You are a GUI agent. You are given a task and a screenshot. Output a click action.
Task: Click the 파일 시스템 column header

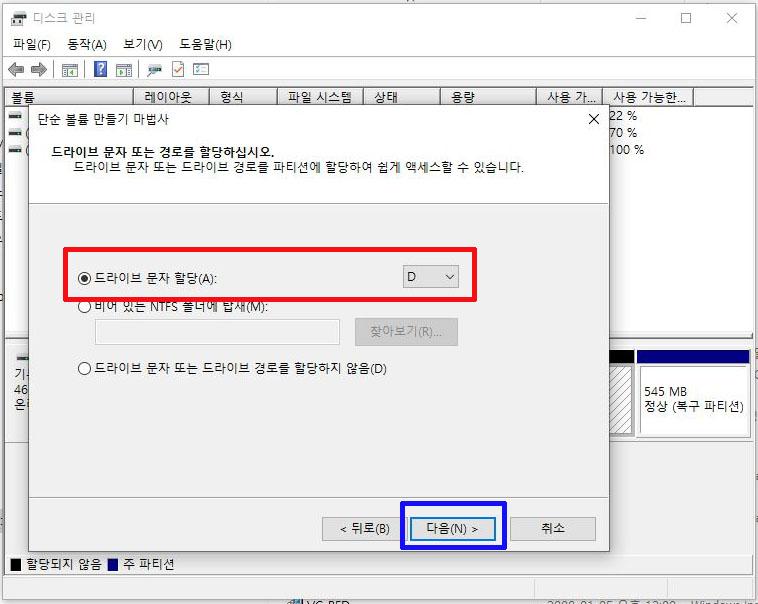tap(320, 97)
